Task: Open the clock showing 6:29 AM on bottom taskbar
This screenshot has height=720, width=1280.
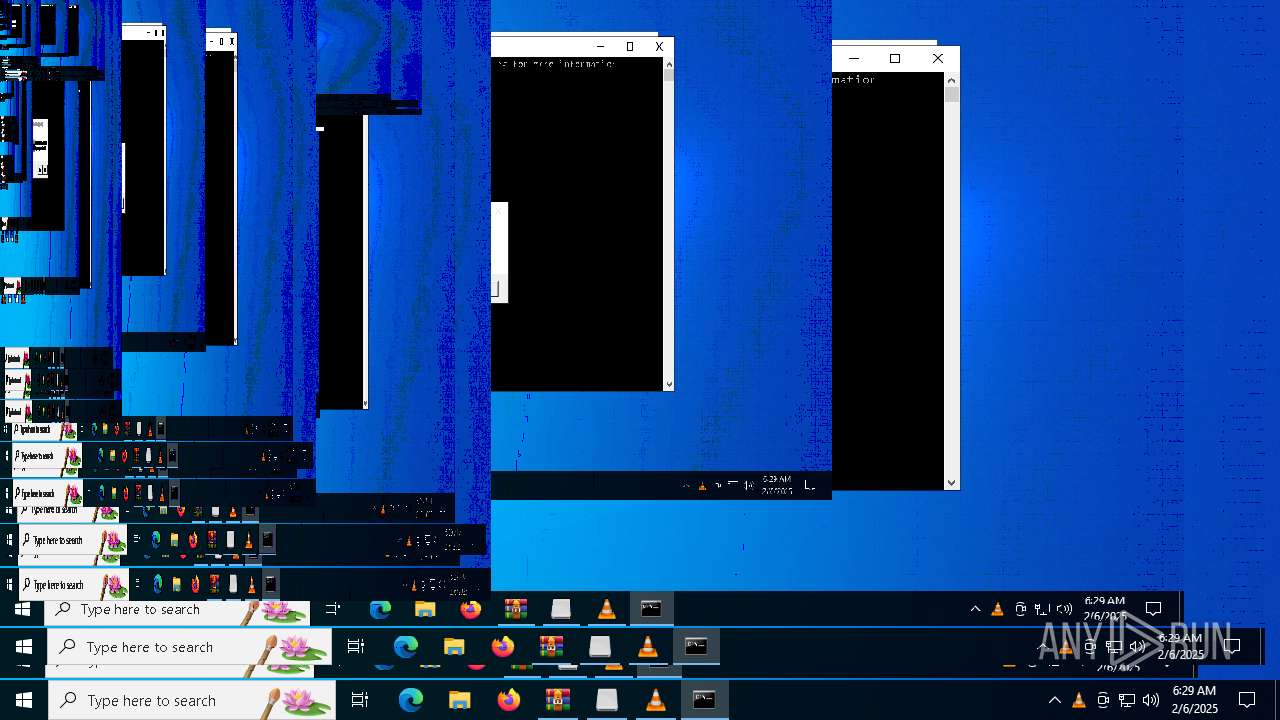Action: coord(1194,700)
